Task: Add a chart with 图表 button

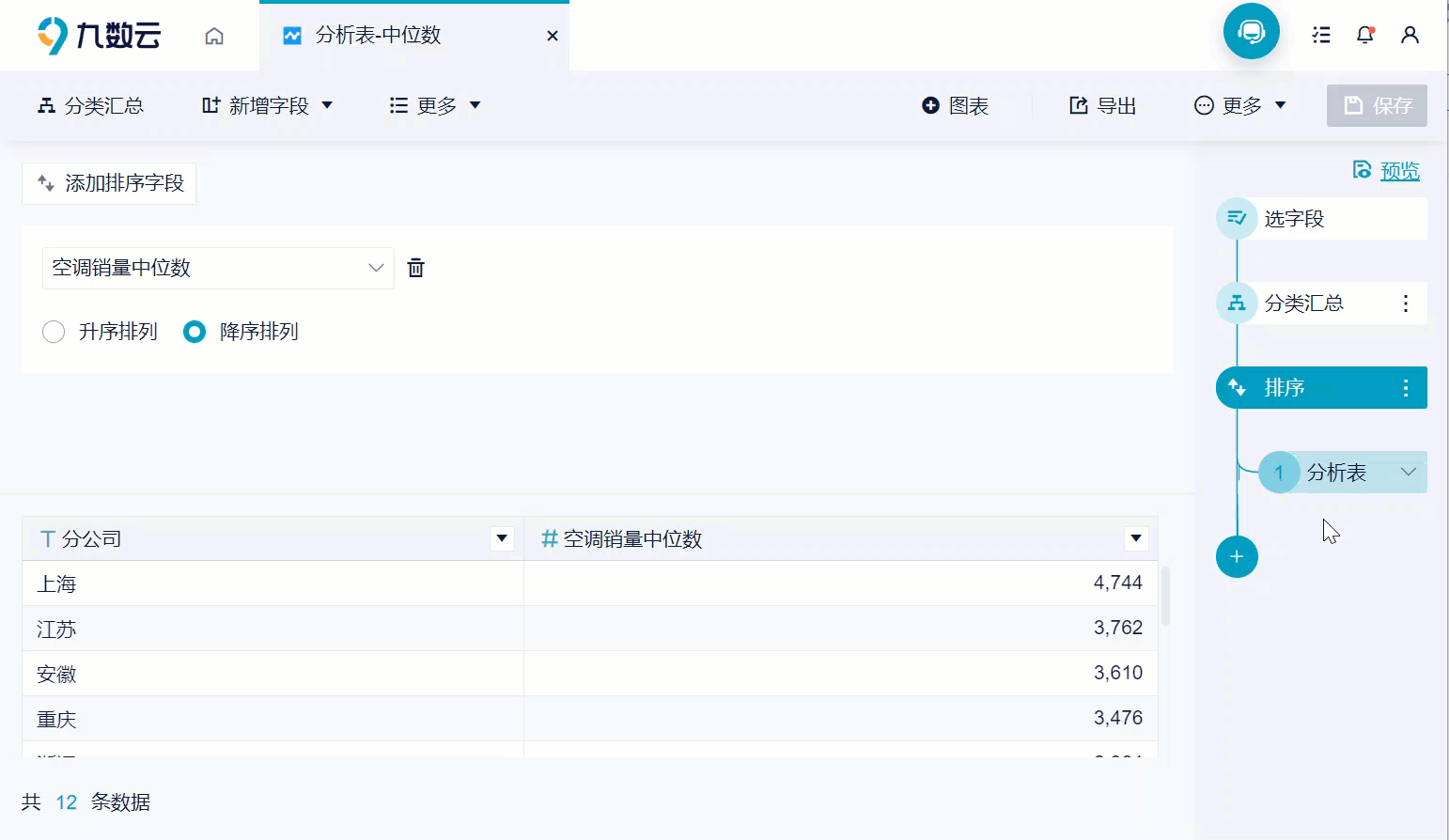Action: click(x=955, y=105)
